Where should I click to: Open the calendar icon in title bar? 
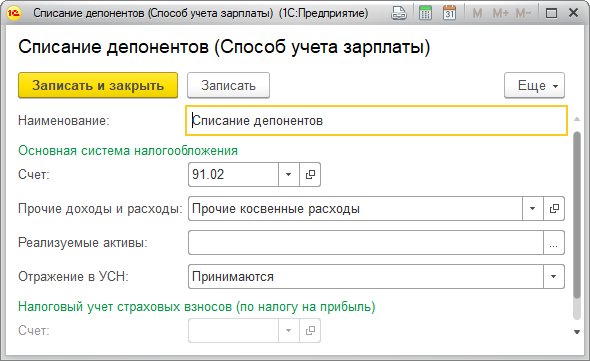tap(449, 13)
